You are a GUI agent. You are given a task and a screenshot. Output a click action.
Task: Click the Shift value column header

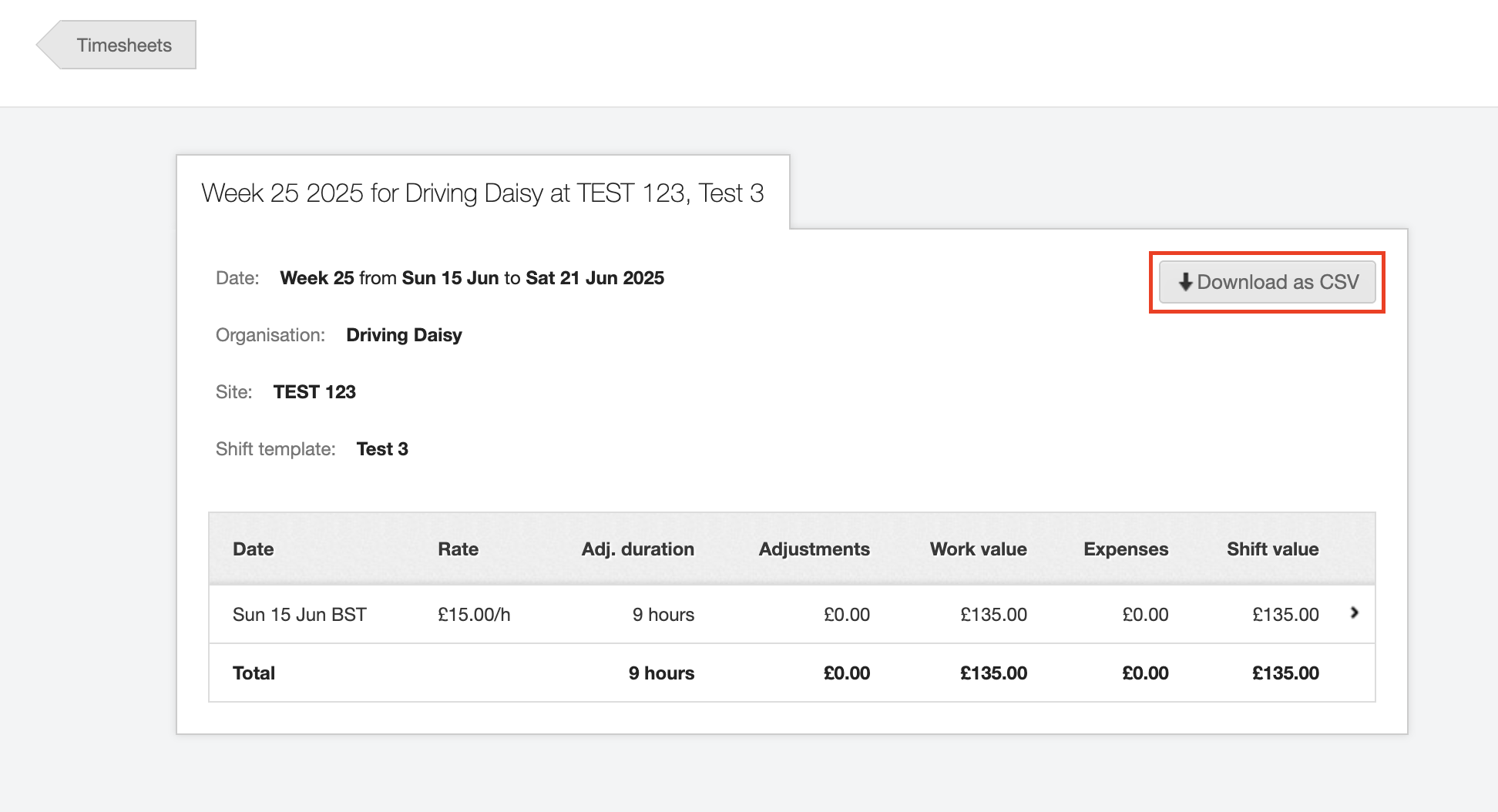pos(1272,549)
